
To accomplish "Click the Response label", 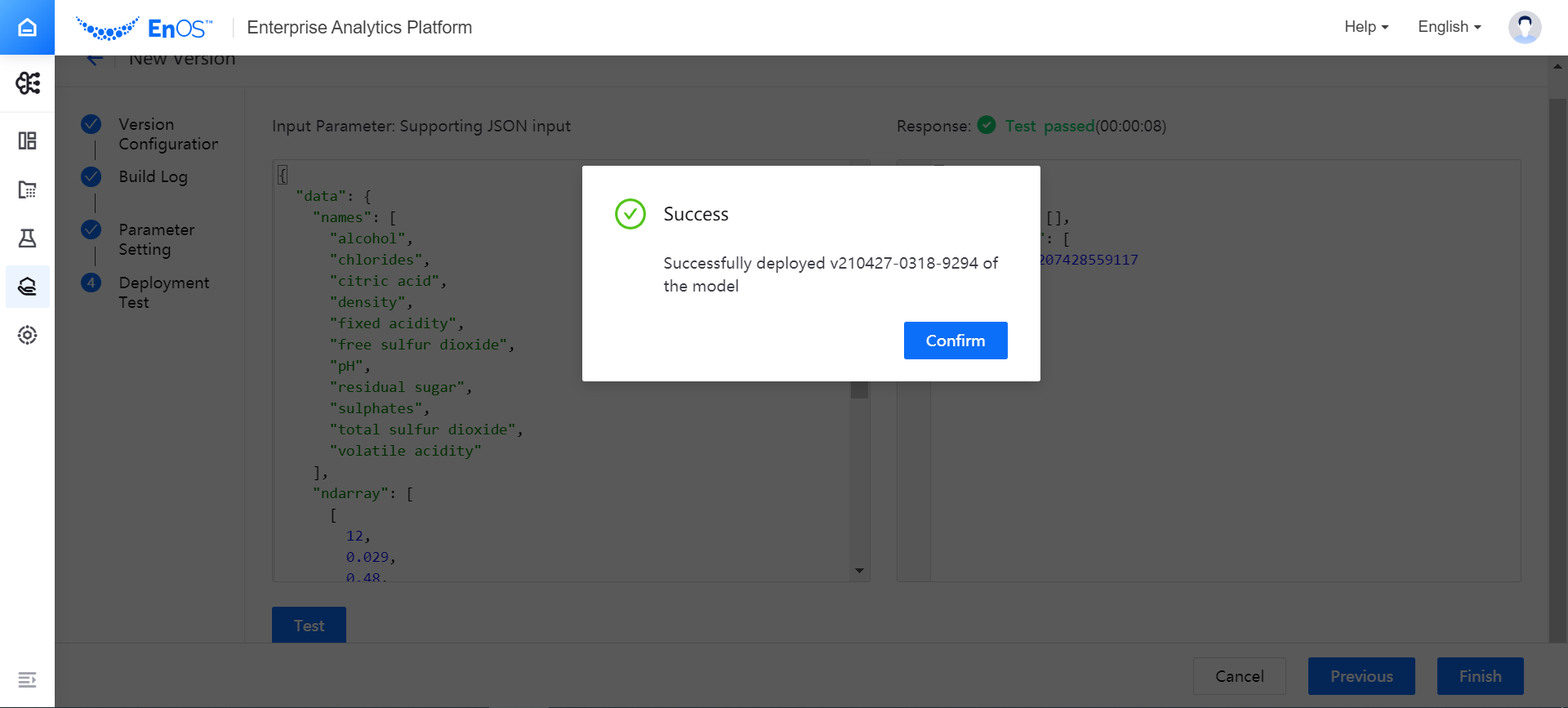I will (933, 126).
